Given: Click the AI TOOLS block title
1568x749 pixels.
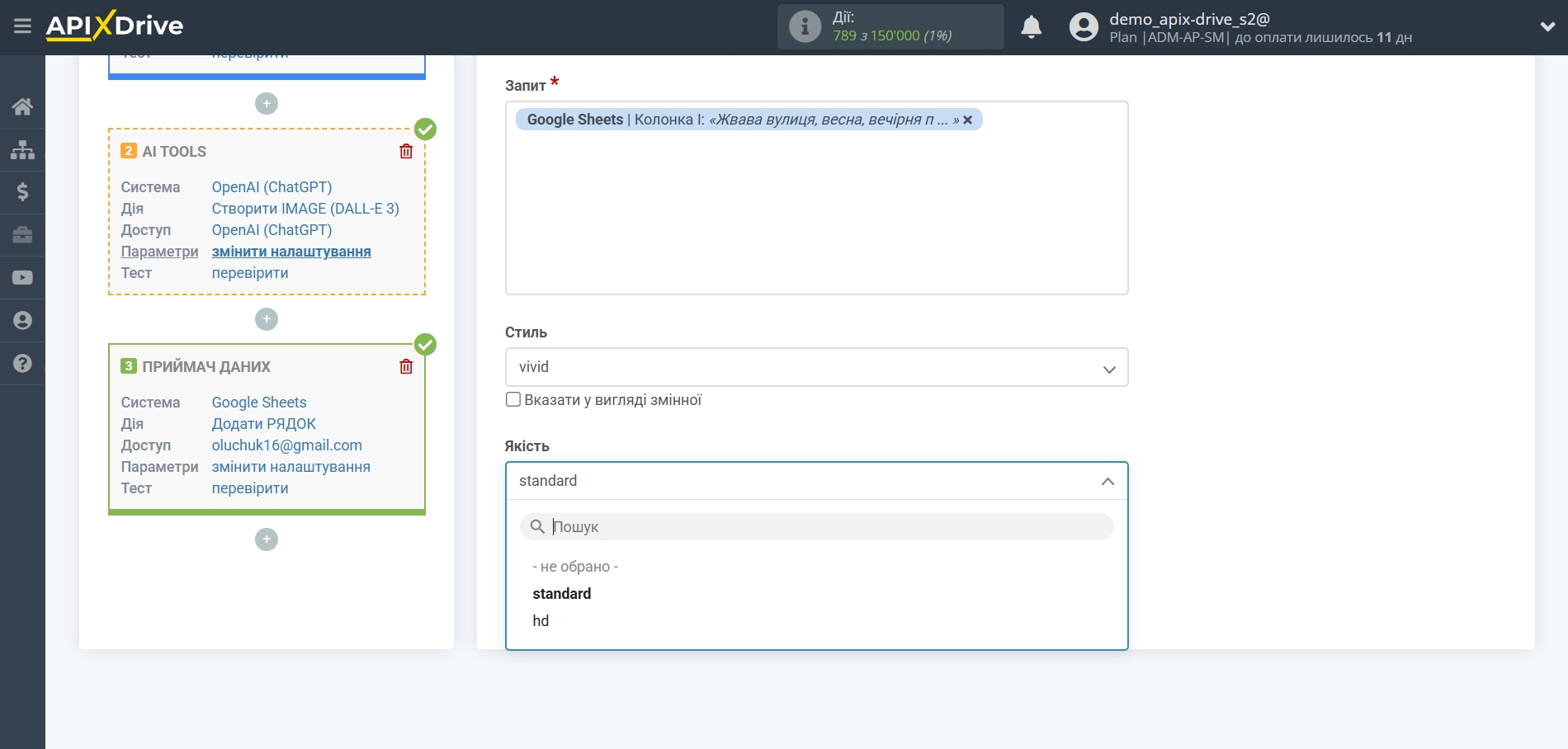Looking at the screenshot, I should pyautogui.click(x=174, y=152).
